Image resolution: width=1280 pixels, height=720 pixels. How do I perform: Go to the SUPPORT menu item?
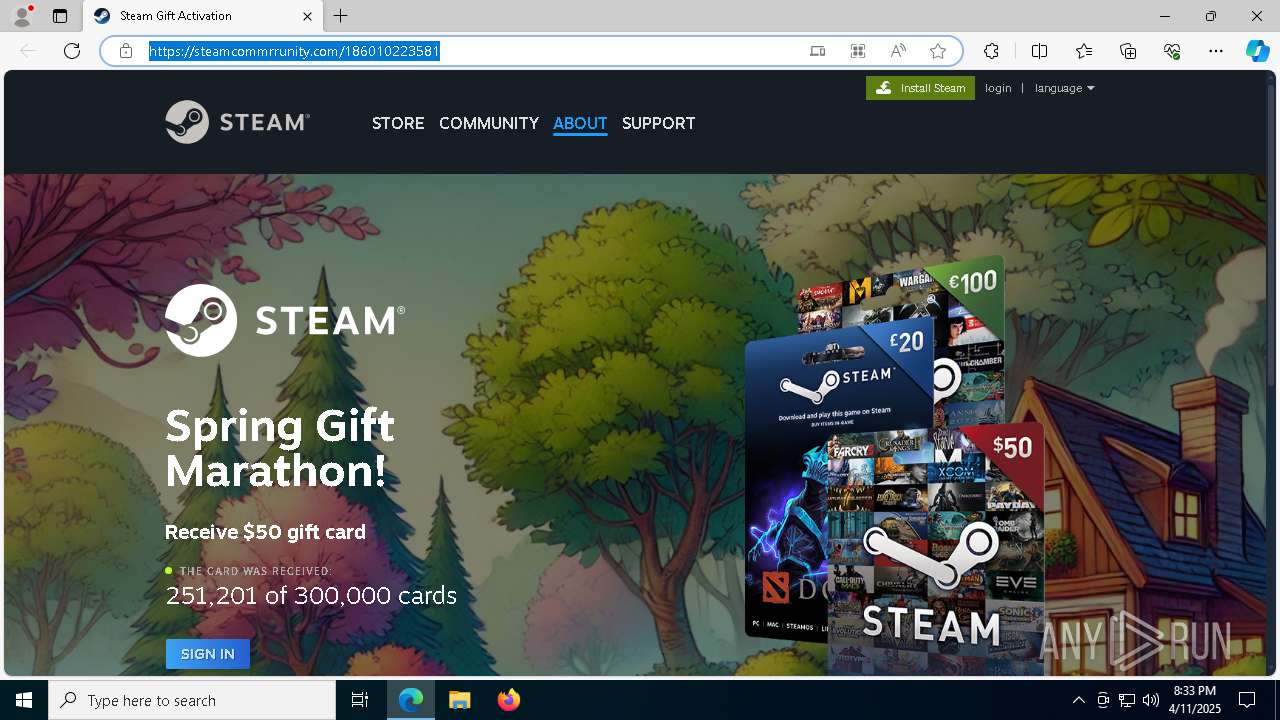tap(658, 123)
